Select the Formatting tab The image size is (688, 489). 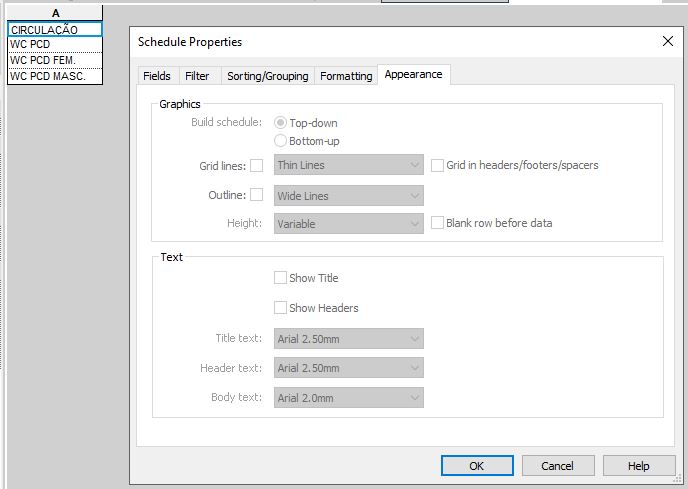tap(346, 76)
